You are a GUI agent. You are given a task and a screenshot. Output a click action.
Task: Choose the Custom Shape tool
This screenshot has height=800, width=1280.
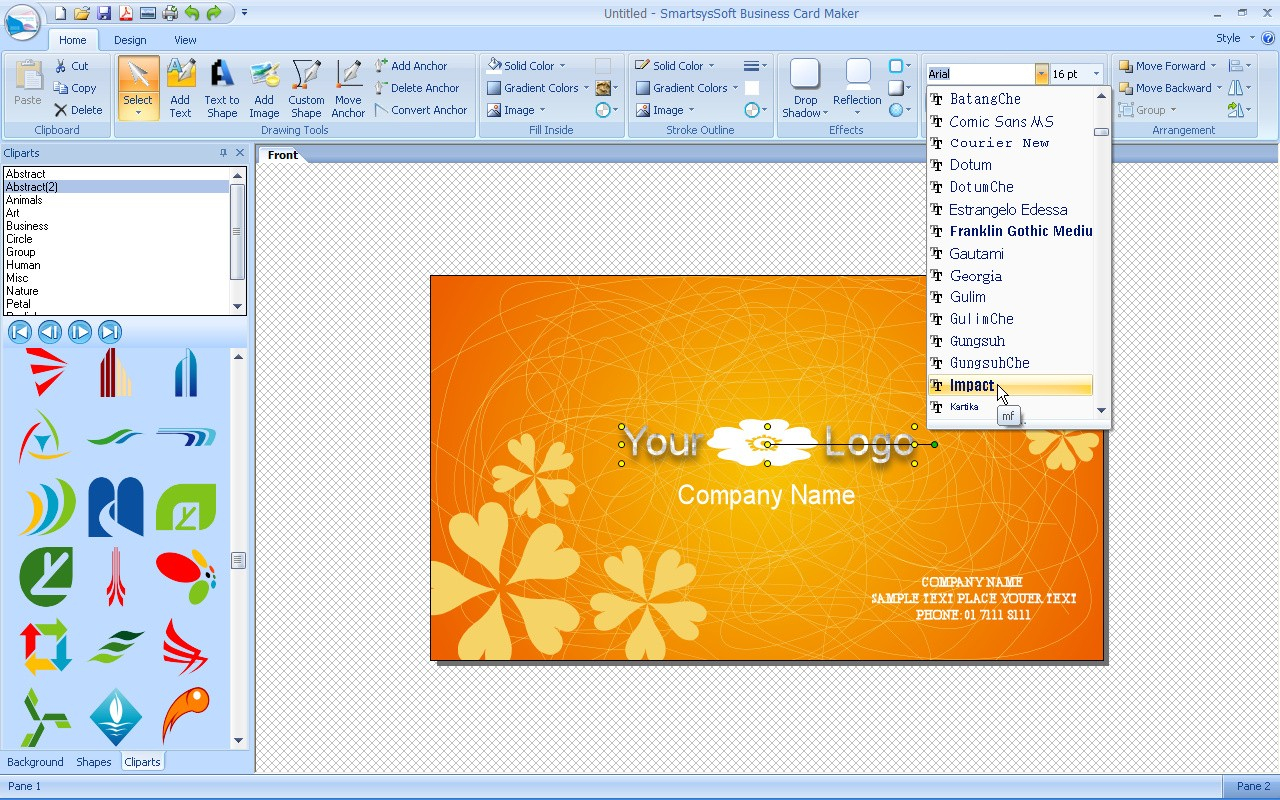click(x=305, y=88)
